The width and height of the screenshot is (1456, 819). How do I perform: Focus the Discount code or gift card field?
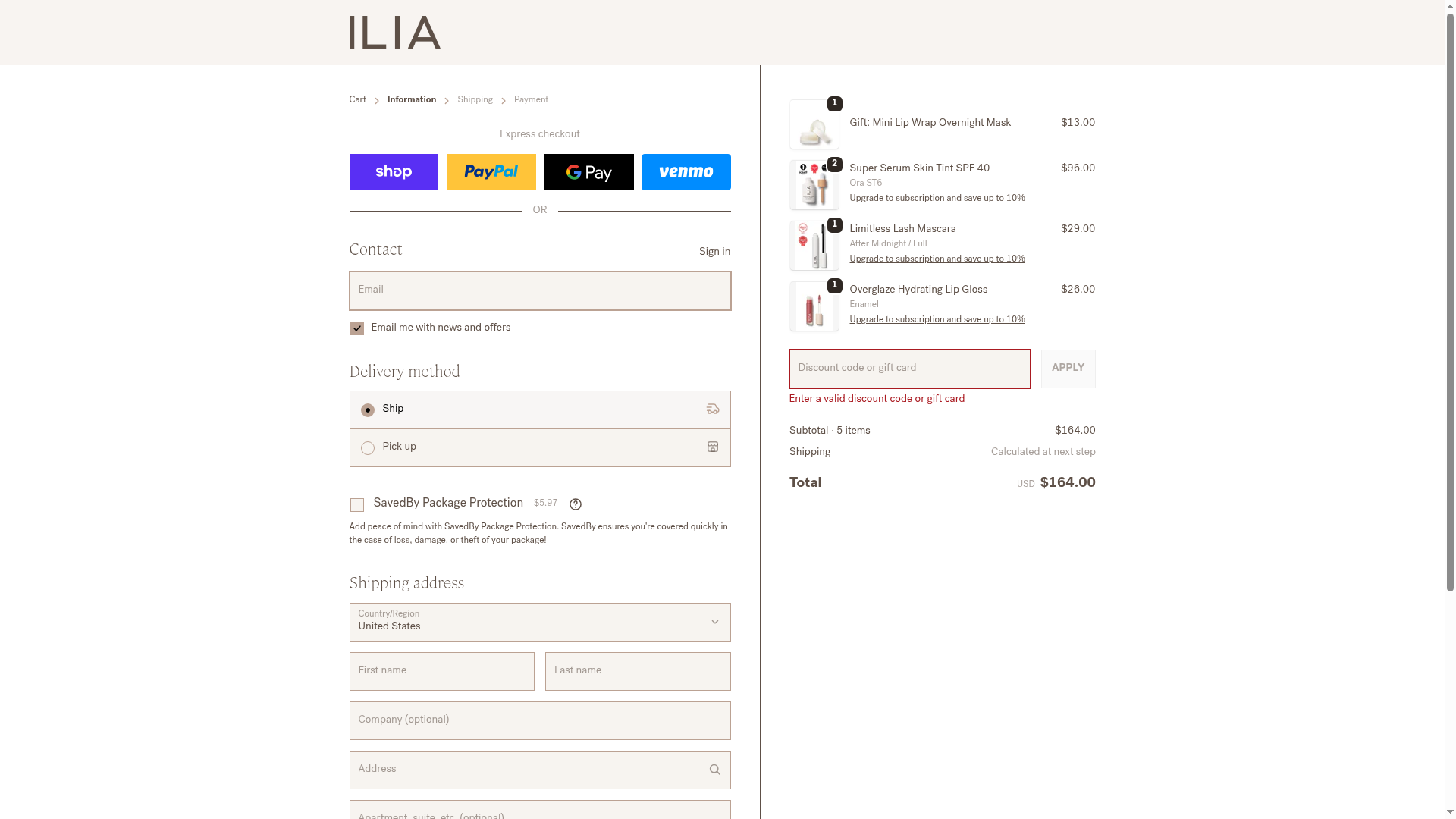point(909,369)
